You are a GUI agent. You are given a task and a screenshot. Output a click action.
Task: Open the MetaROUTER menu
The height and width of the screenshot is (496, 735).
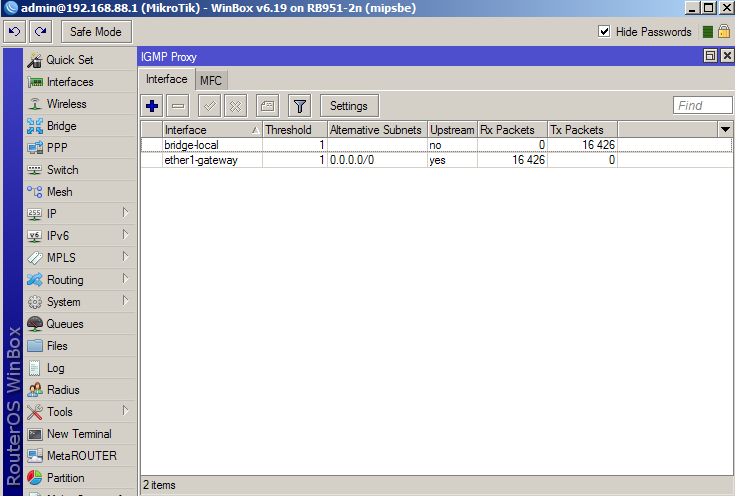[80, 456]
